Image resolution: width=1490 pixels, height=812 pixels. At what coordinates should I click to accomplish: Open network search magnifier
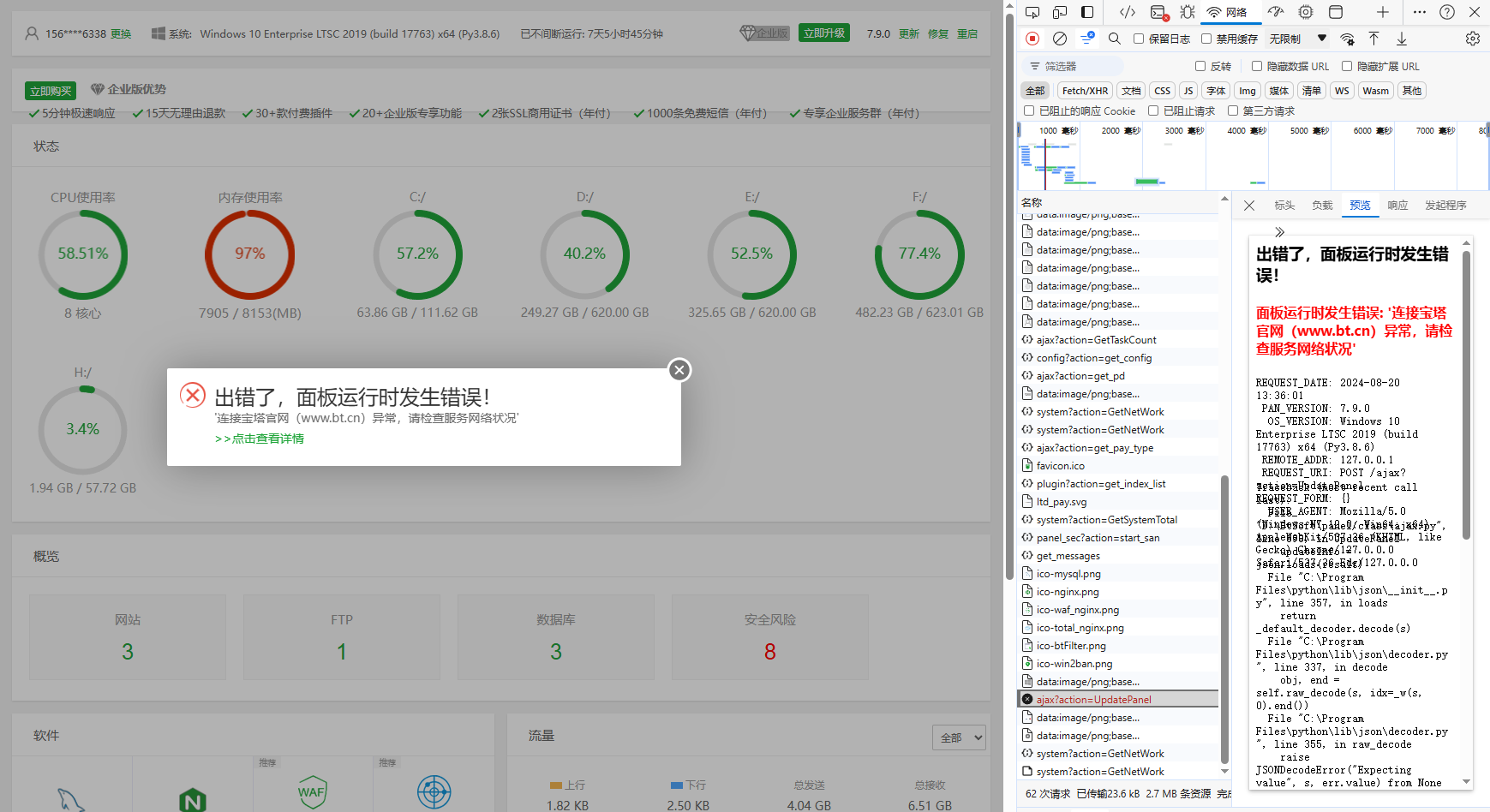tap(1115, 39)
